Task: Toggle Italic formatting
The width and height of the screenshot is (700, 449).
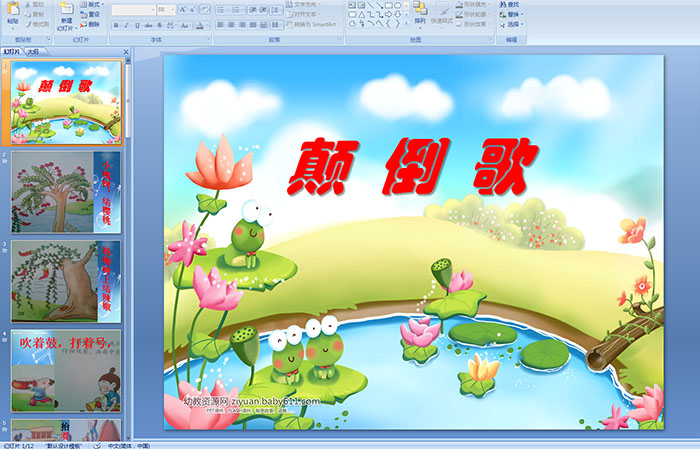Action: (x=126, y=25)
